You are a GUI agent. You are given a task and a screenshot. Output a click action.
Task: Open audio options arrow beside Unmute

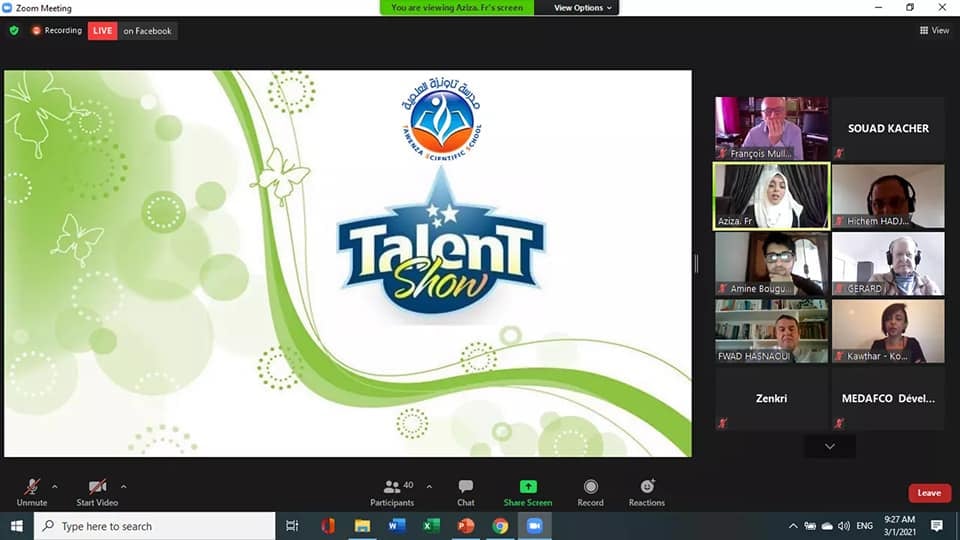[x=55, y=487]
